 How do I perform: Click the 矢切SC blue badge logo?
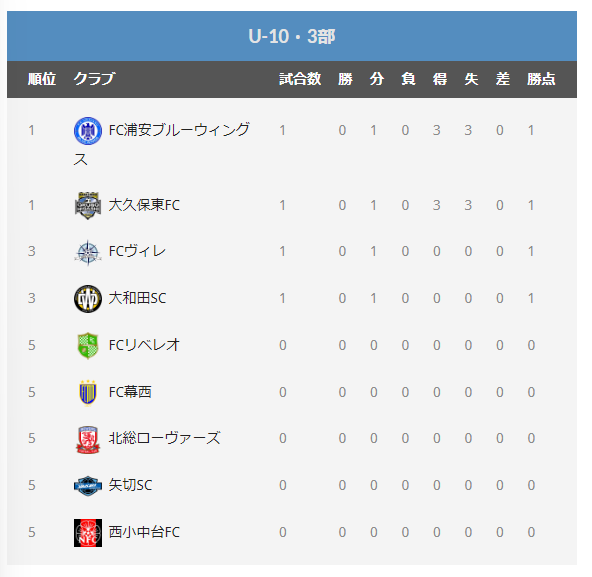pyautogui.click(x=88, y=486)
